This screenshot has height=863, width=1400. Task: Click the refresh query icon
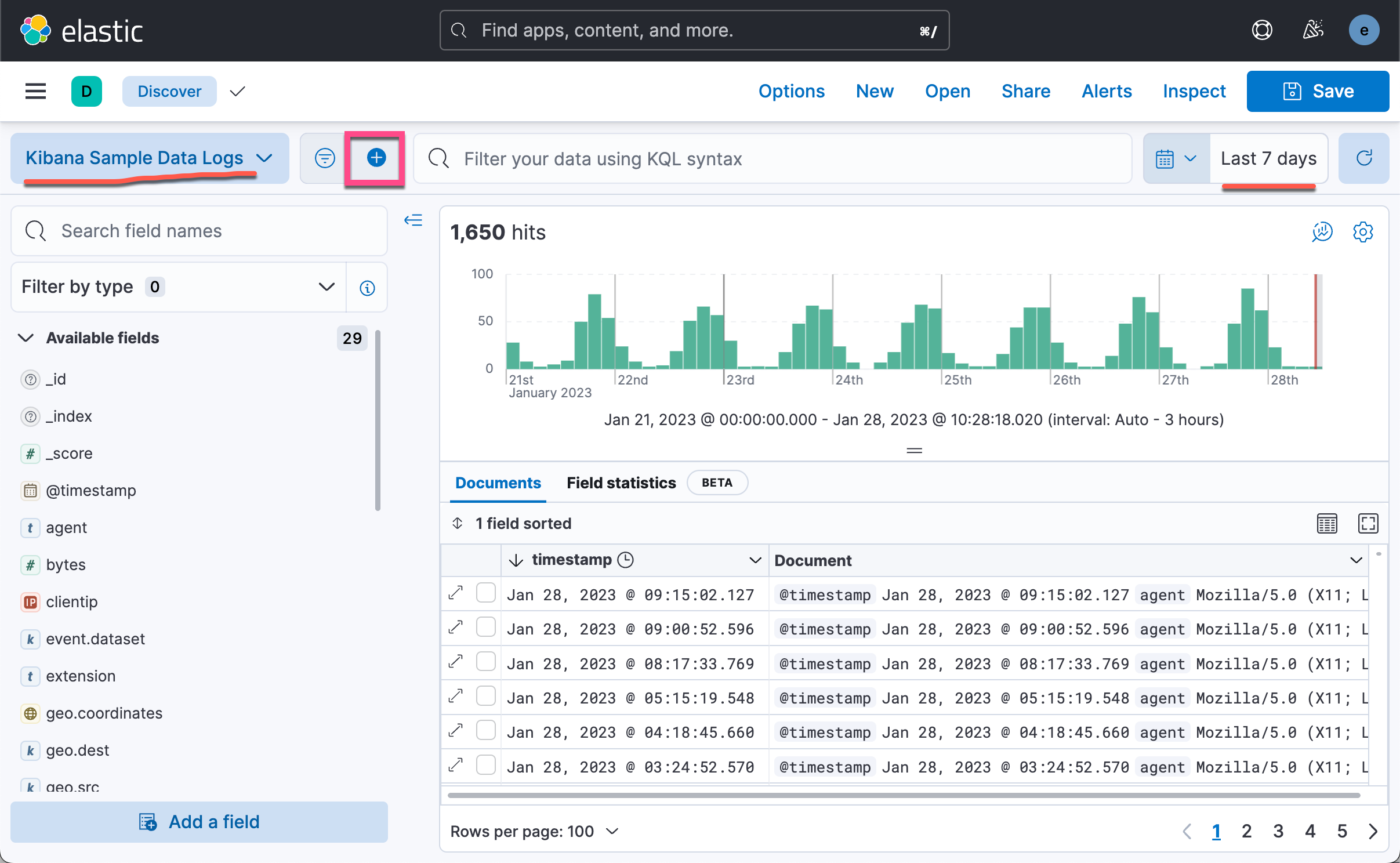1363,158
